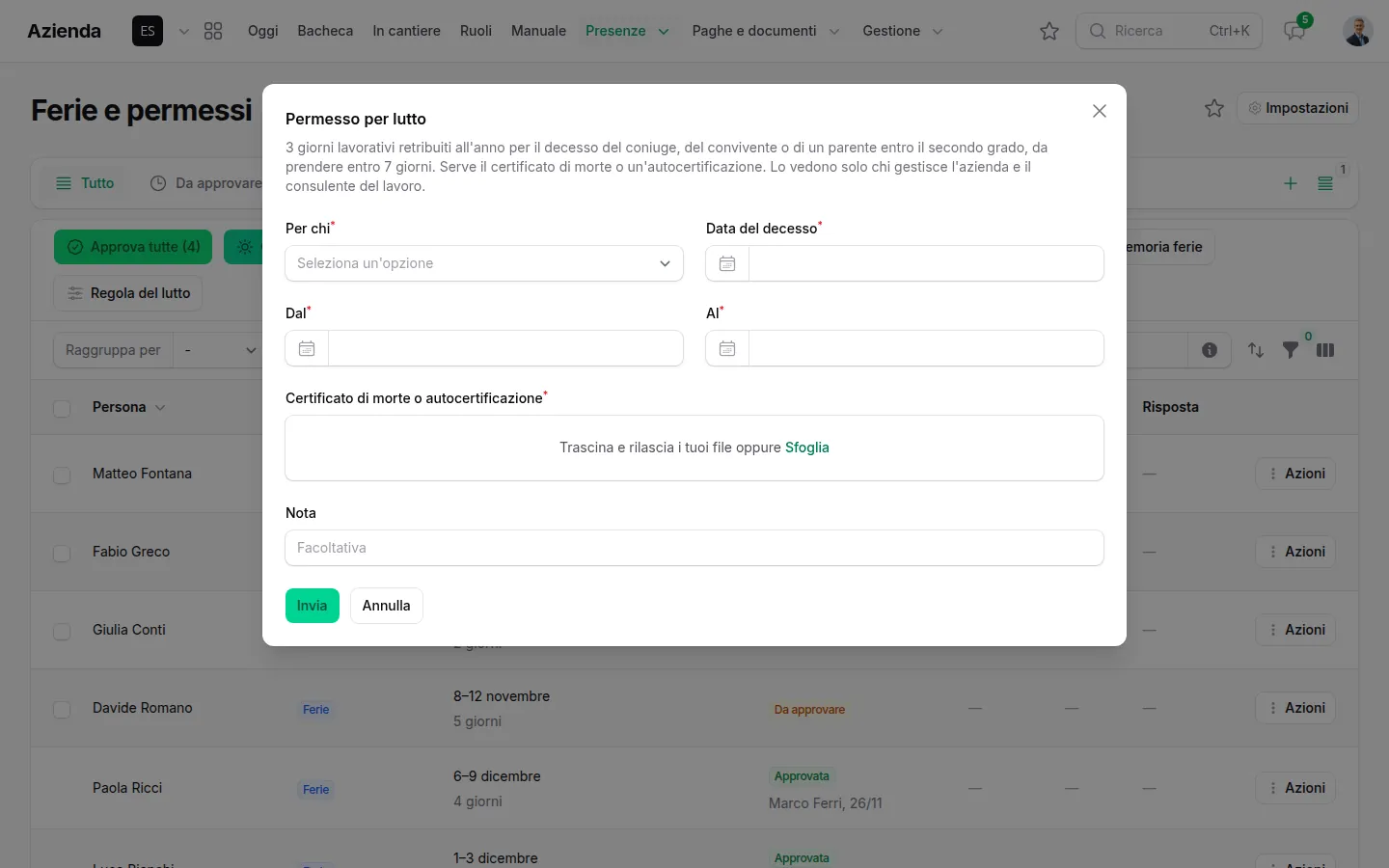This screenshot has height=868, width=1389.
Task: Click the Nota text field
Action: coord(694,548)
